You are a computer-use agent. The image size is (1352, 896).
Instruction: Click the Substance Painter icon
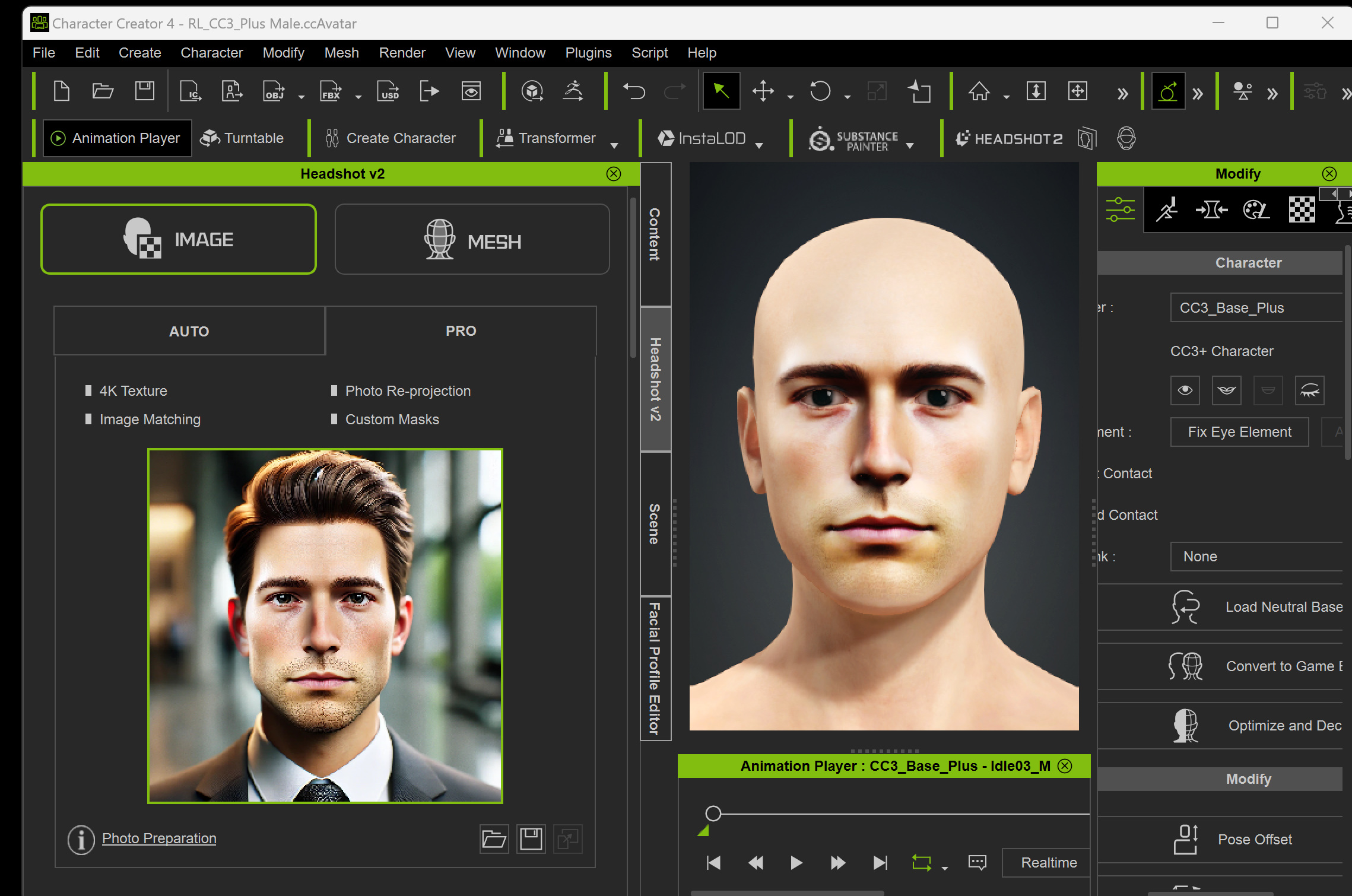point(821,139)
